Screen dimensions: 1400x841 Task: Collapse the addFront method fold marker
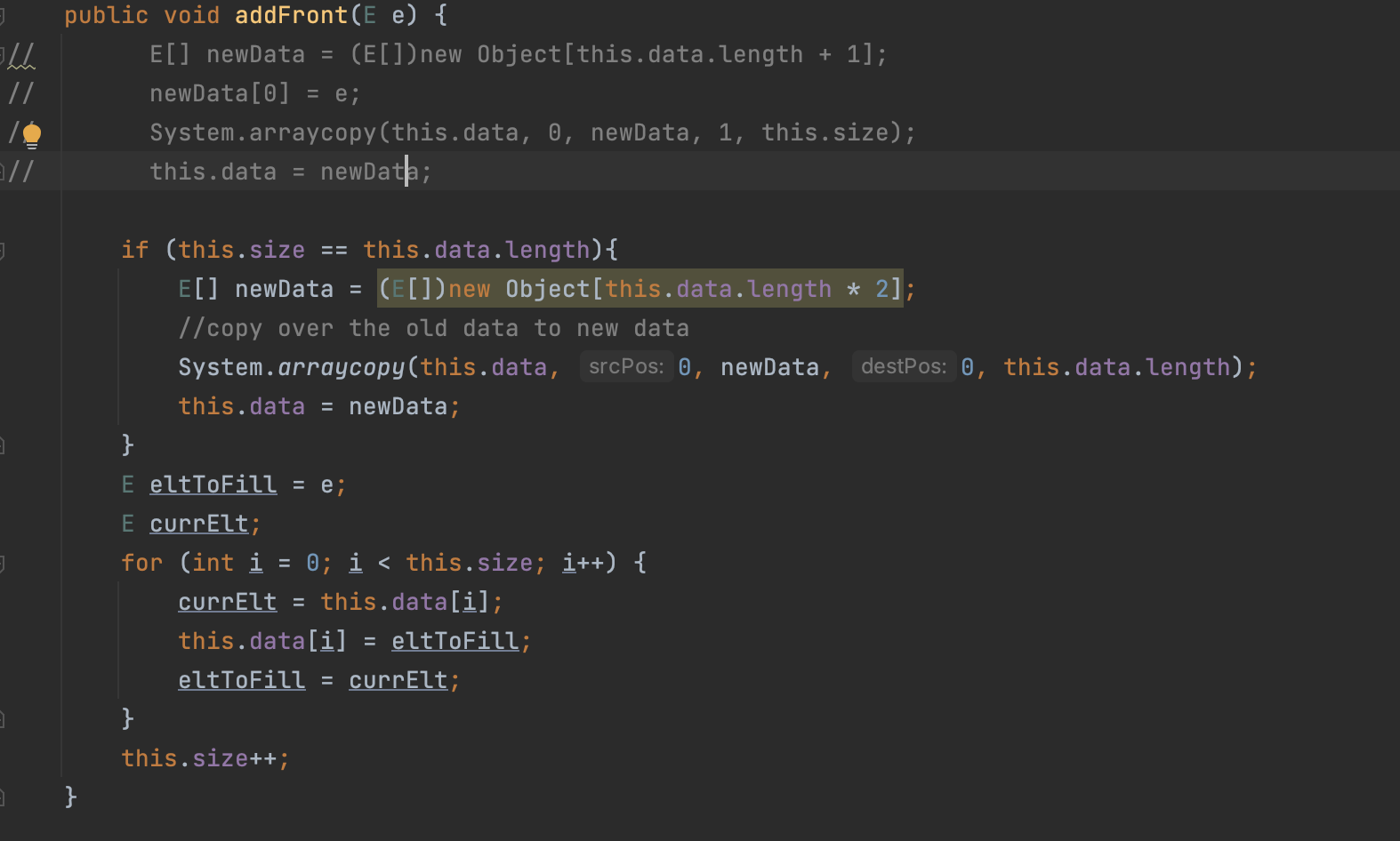(3, 14)
